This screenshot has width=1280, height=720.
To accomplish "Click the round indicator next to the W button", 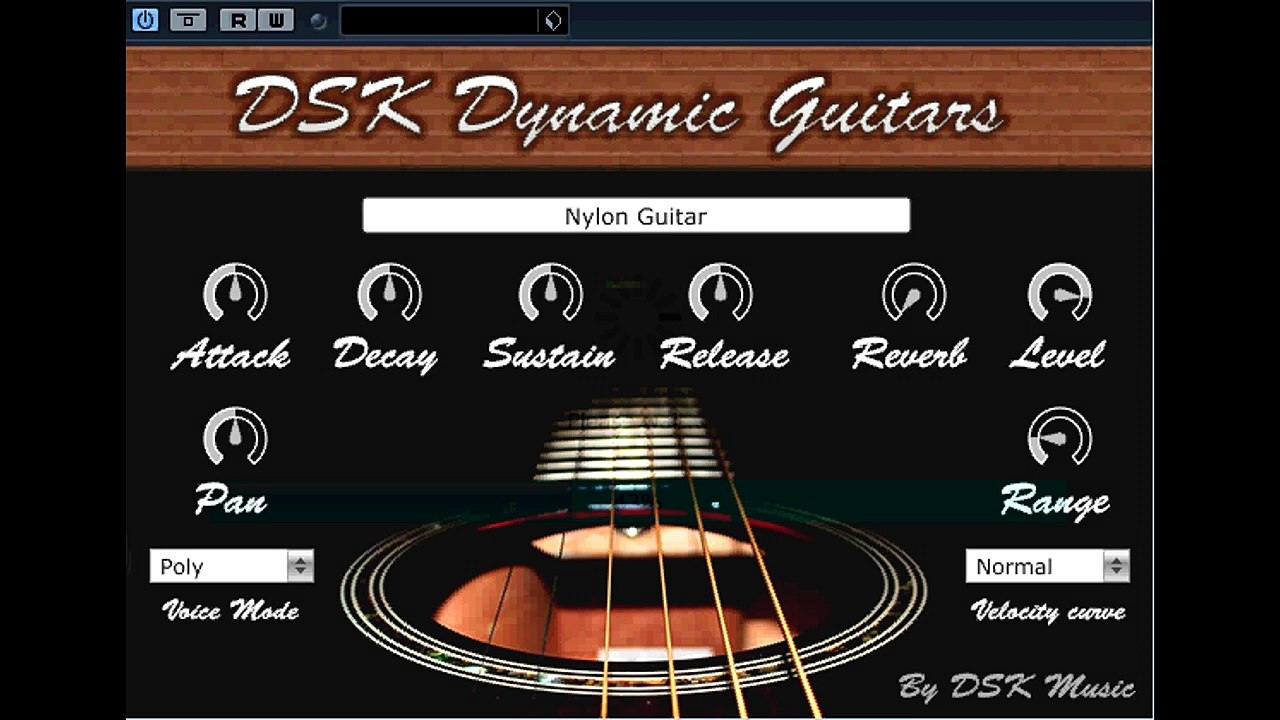I will coord(319,21).
